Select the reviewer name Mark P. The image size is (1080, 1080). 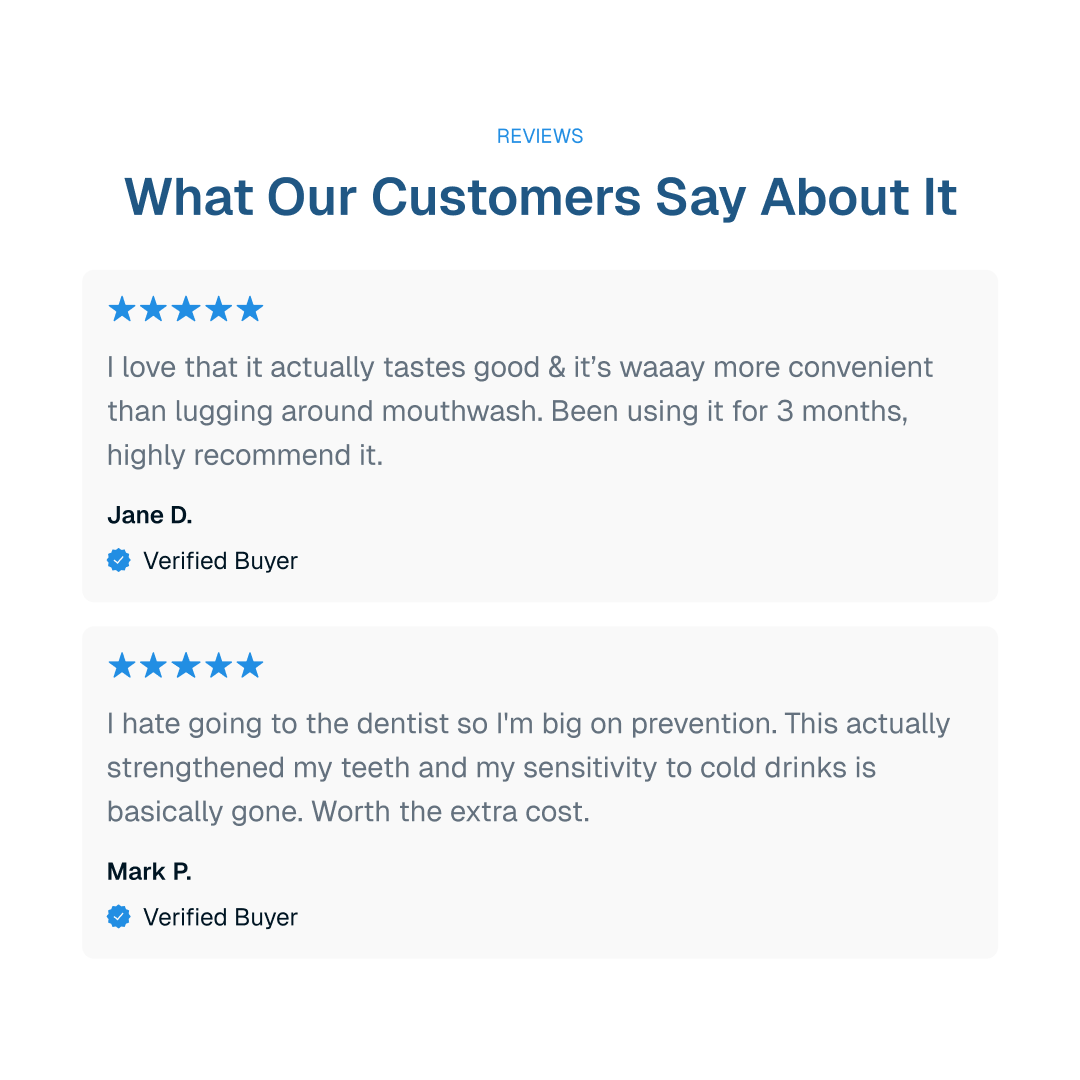click(x=149, y=872)
